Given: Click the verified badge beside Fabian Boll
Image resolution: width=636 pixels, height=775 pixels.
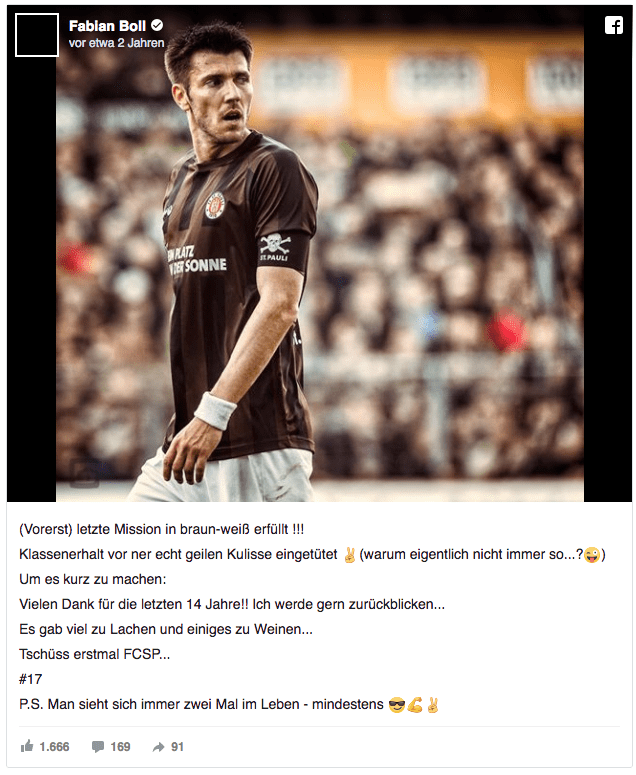Looking at the screenshot, I should coord(157,25).
